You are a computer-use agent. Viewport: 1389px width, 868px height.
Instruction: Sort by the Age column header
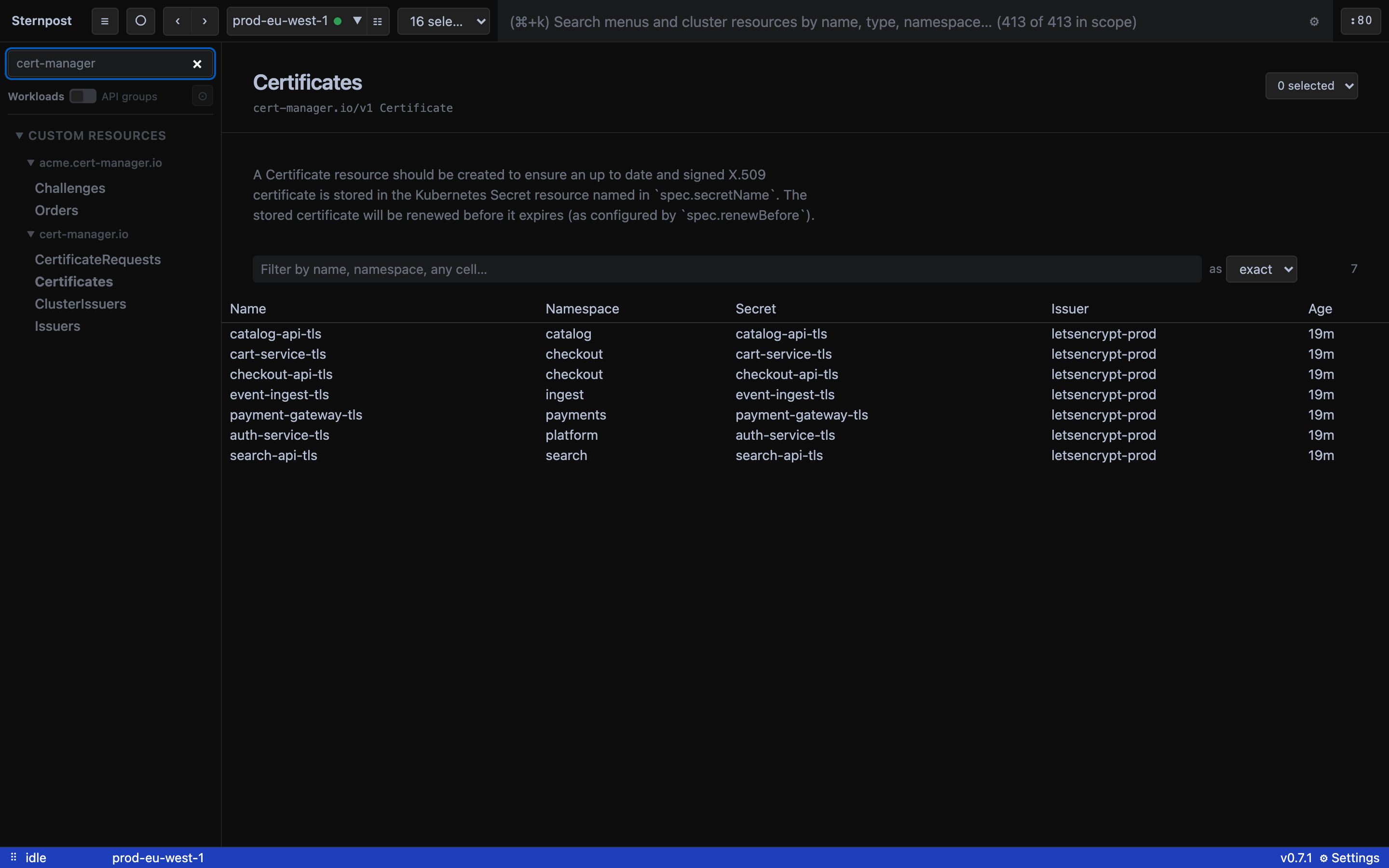pos(1320,309)
